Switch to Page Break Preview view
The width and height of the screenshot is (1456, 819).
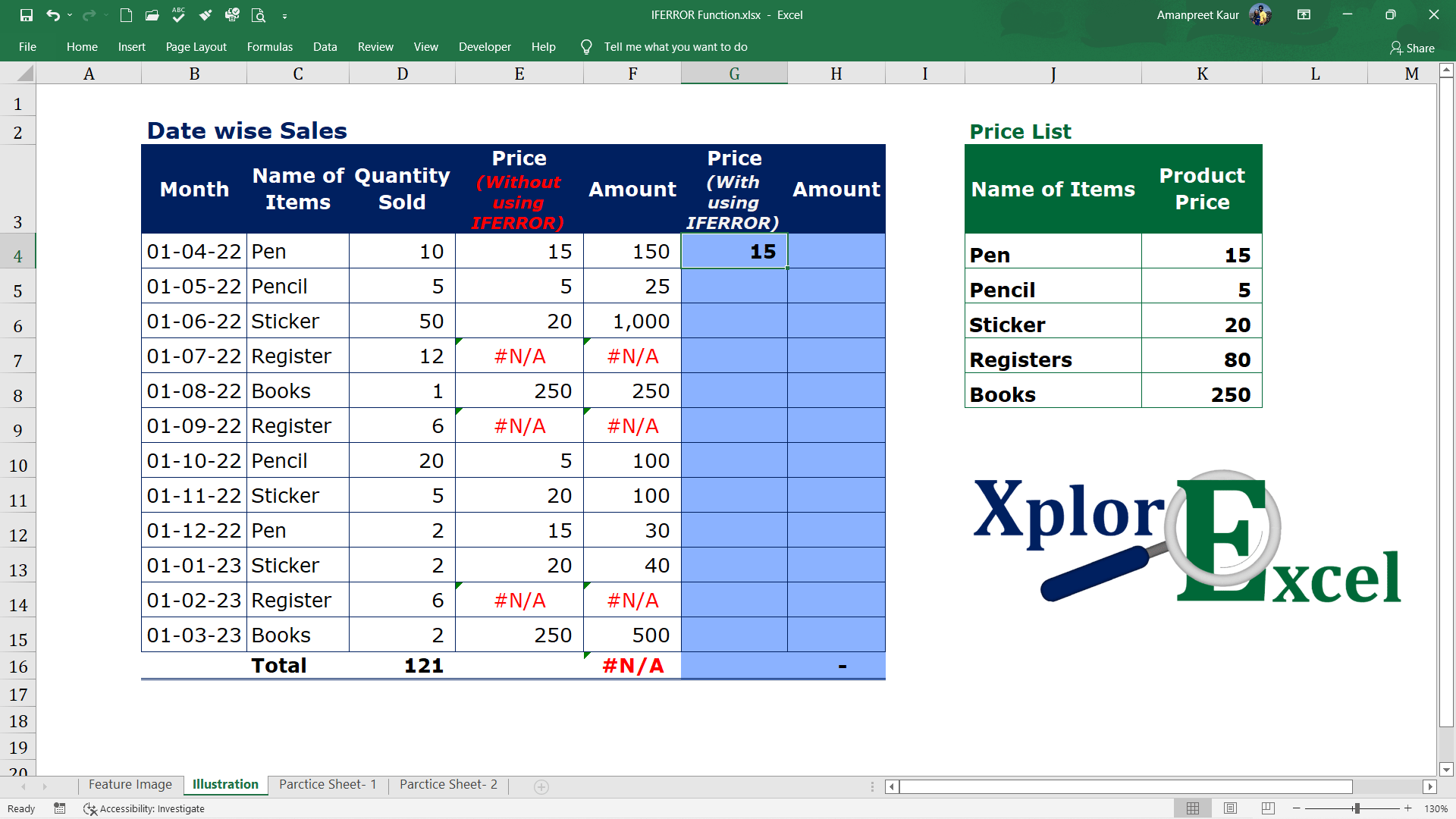coord(1268,808)
